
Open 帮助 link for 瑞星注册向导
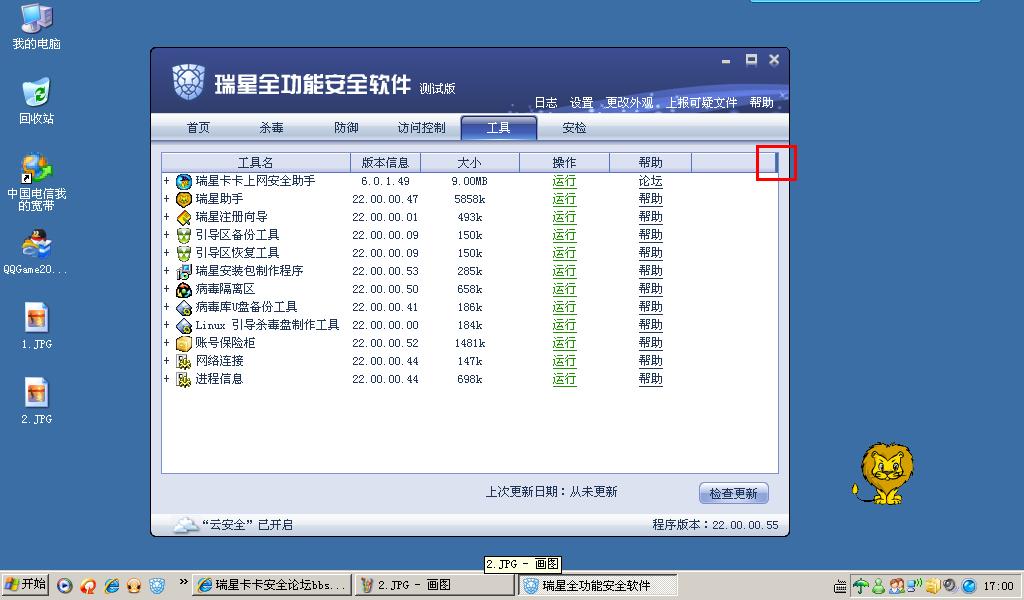click(x=650, y=217)
